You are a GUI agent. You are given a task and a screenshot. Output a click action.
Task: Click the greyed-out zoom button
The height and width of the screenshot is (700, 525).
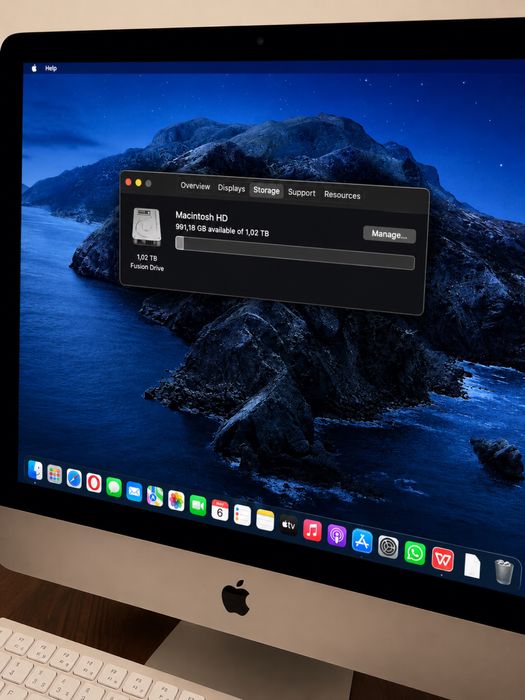(x=148, y=183)
